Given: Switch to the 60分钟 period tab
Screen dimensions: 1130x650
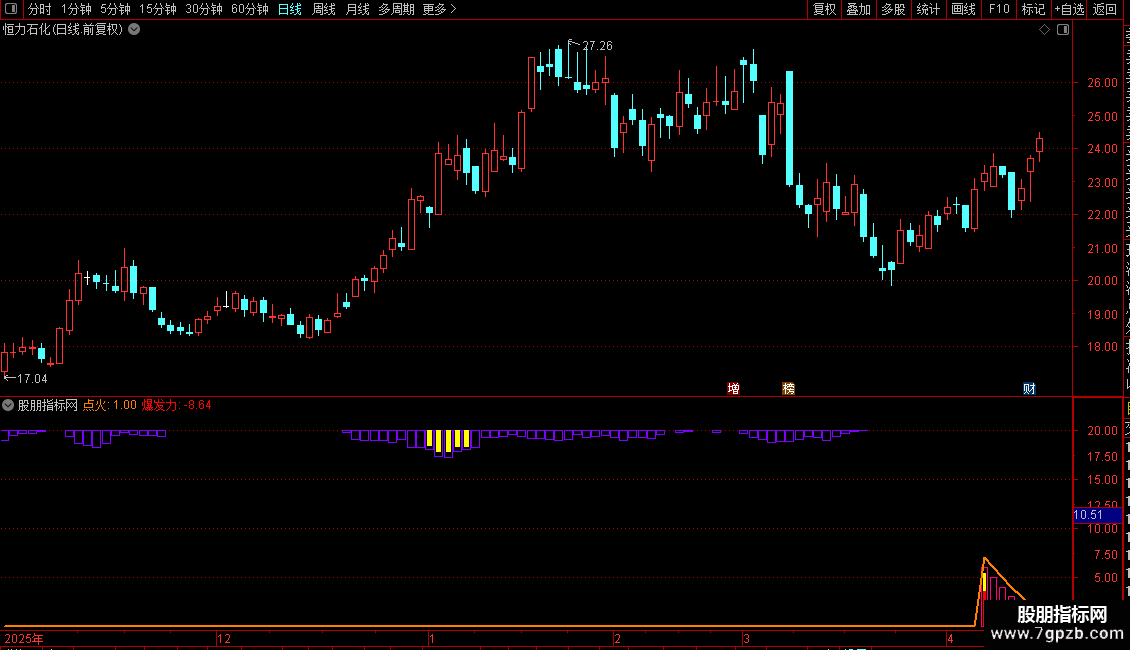Looking at the screenshot, I should tap(249, 9).
